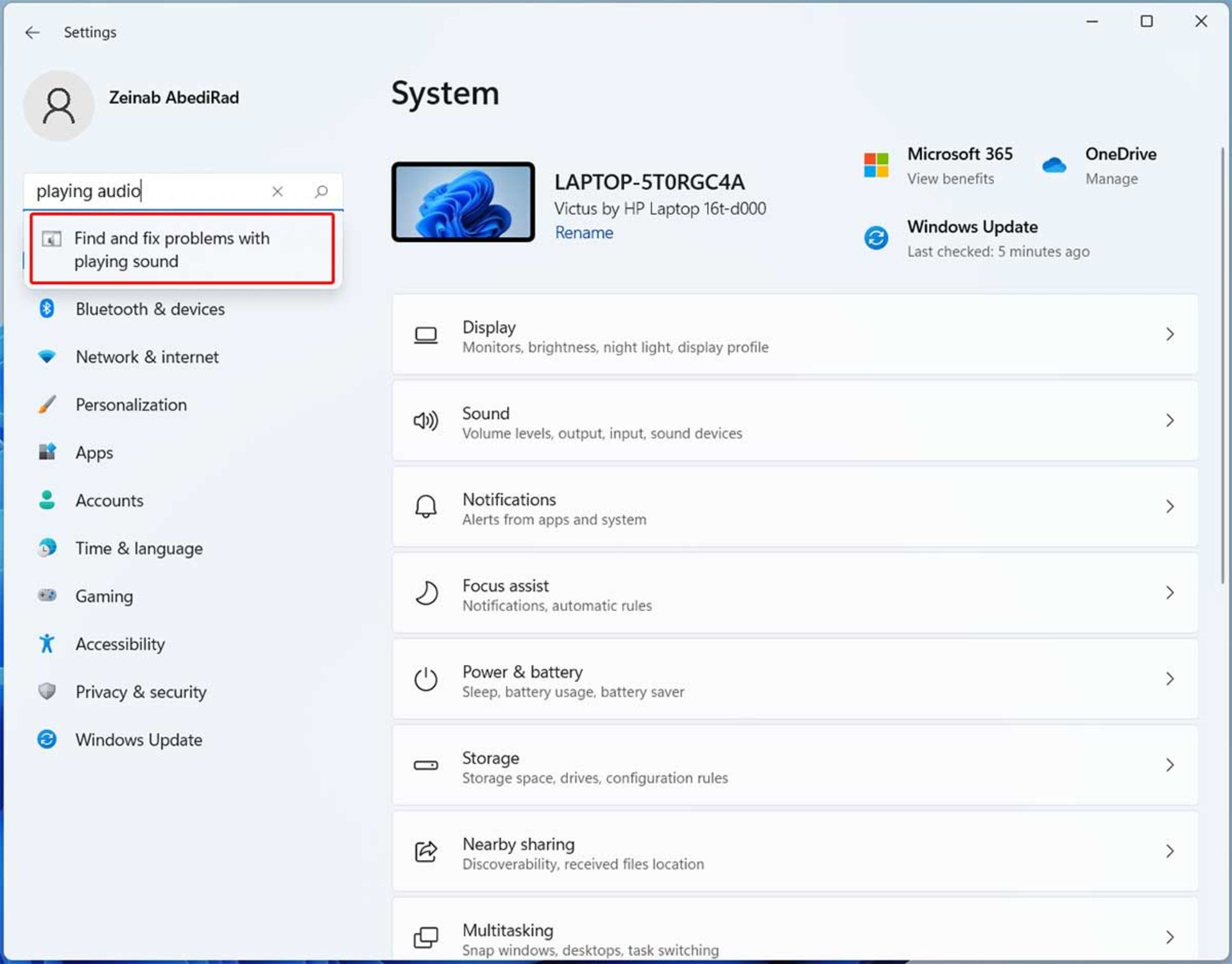Click the laptop wallpaper thumbnail
This screenshot has width=1232, height=964.
click(x=463, y=202)
